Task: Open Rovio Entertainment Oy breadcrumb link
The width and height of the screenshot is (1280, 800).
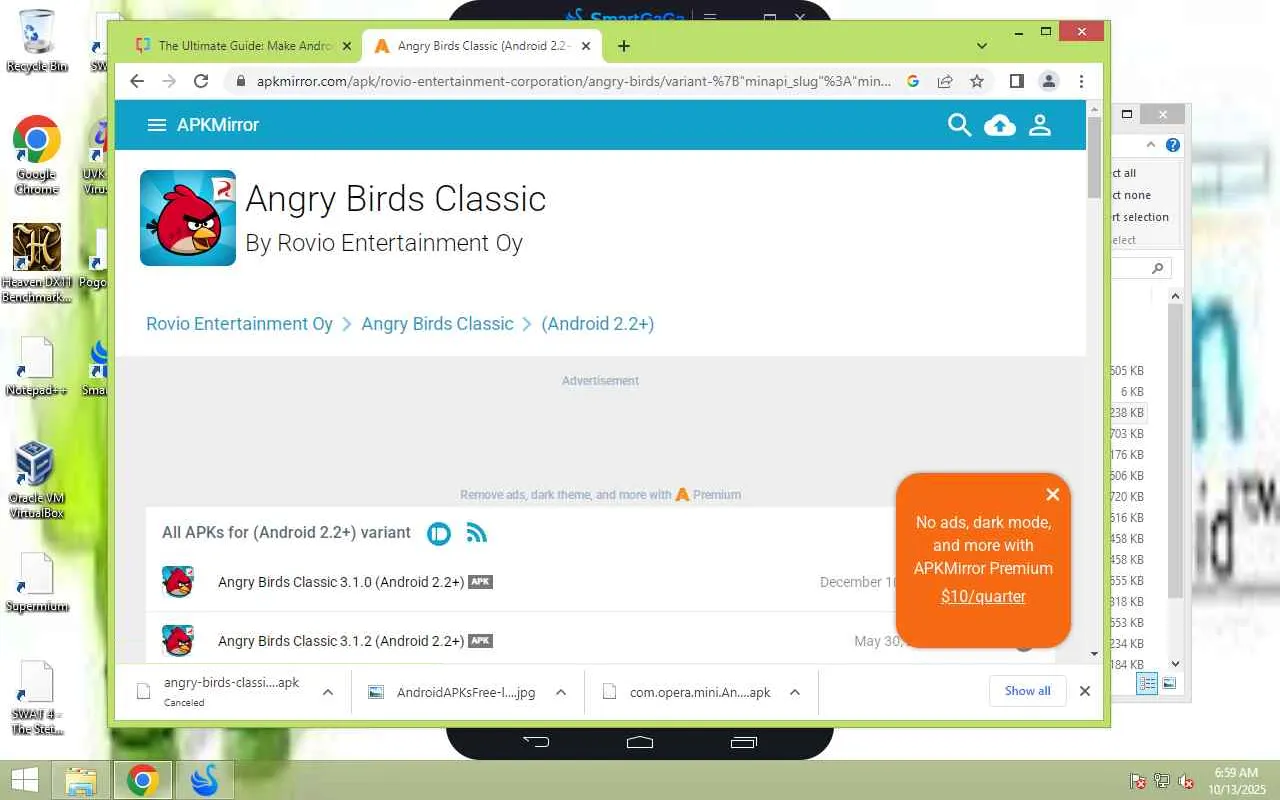Action: coord(239,324)
